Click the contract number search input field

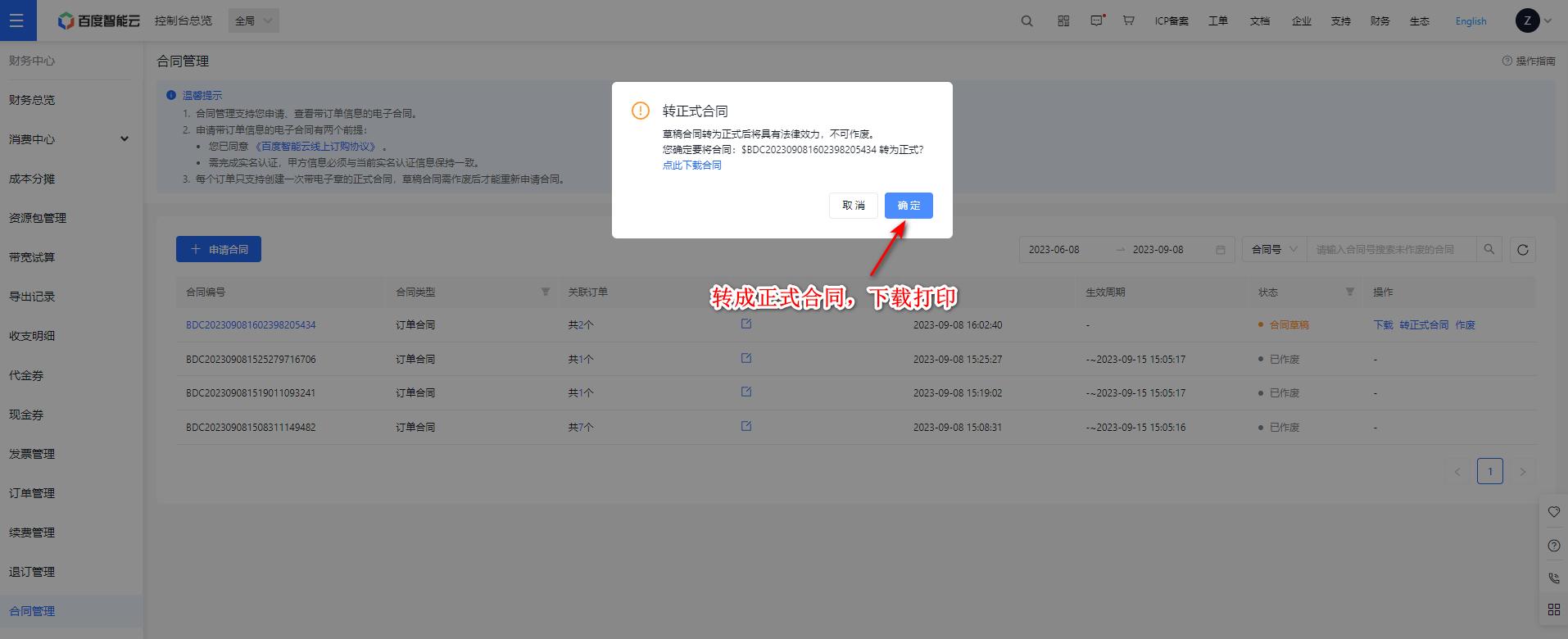(x=1390, y=250)
